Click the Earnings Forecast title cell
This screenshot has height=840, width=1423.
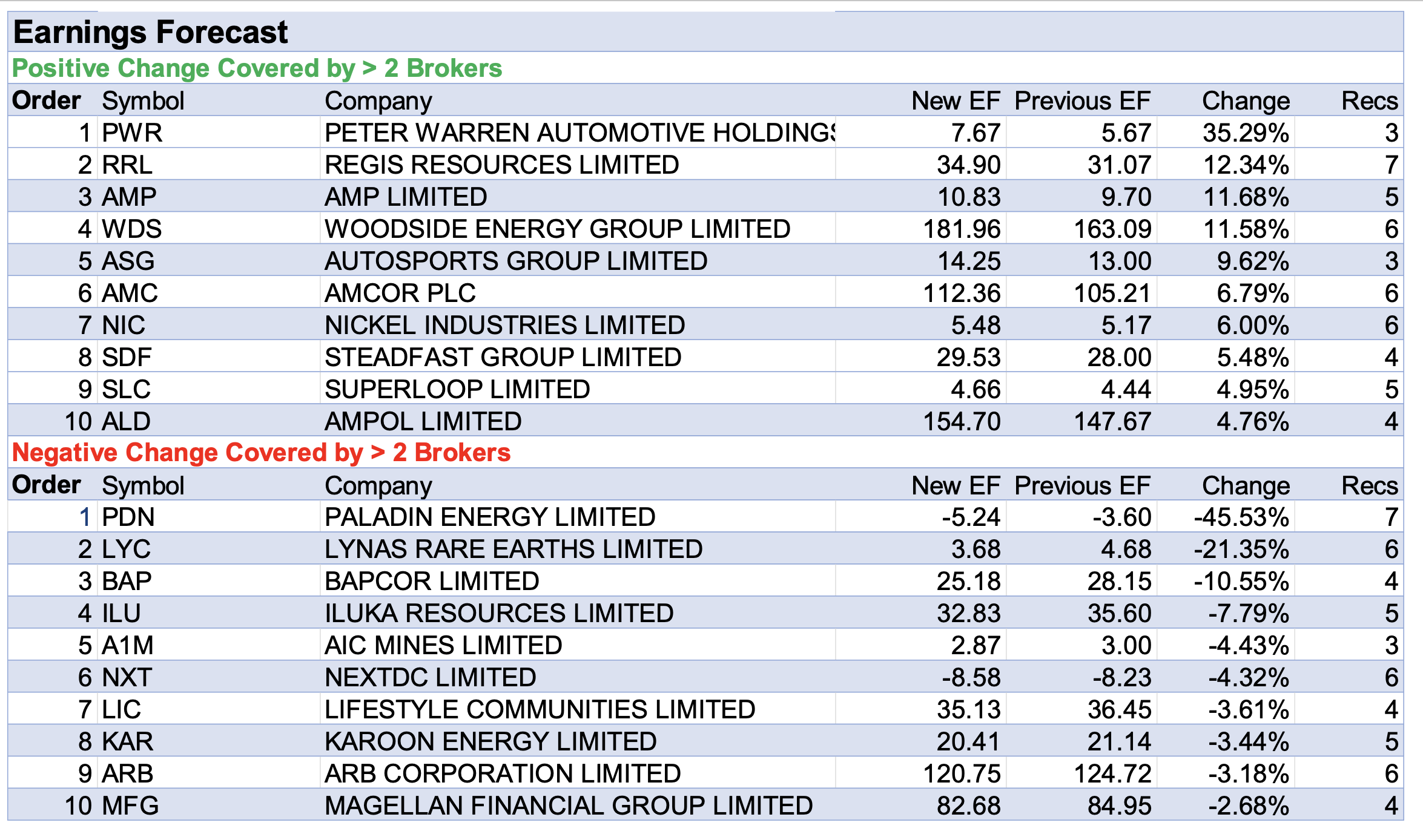(x=150, y=32)
